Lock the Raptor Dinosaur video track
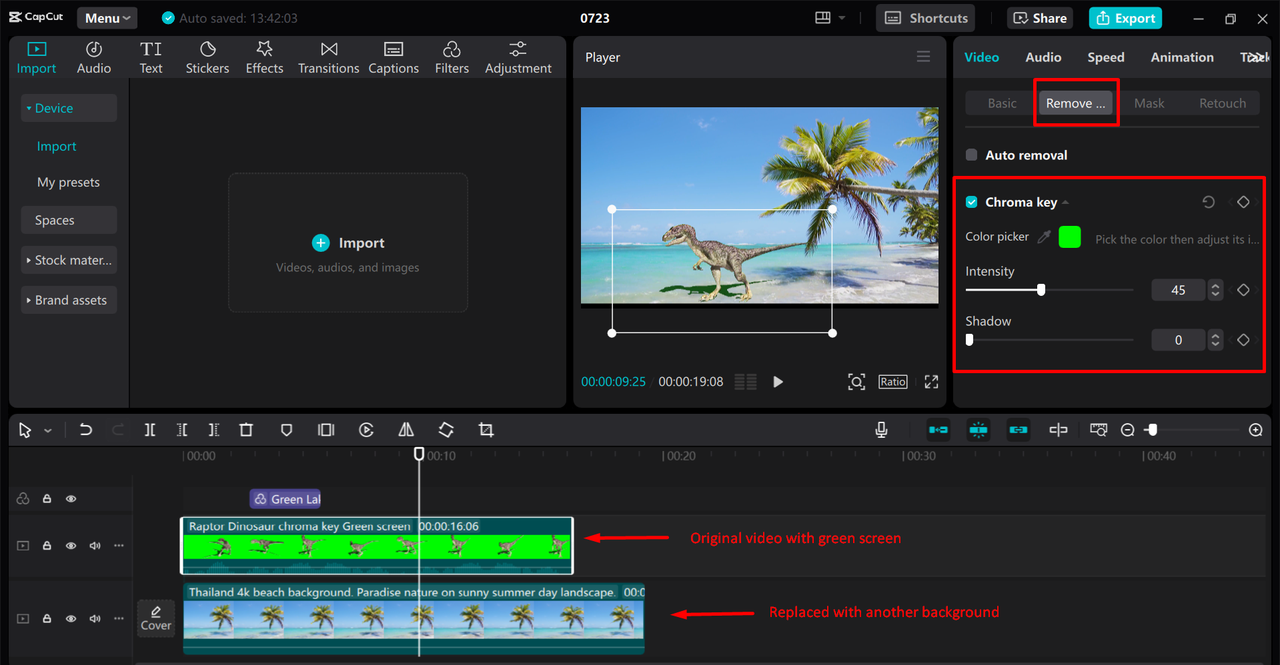The width and height of the screenshot is (1280, 665). (x=47, y=546)
